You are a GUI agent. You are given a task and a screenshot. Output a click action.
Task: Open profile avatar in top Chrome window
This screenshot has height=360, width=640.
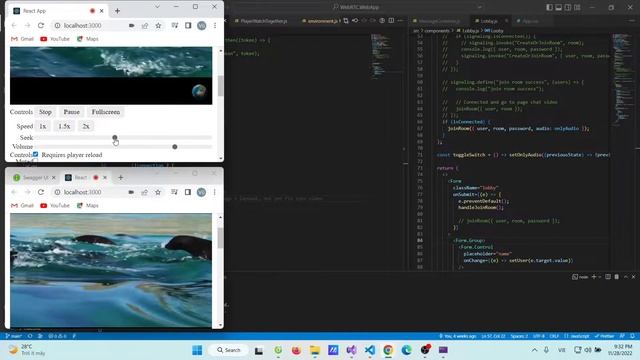pos(202,25)
